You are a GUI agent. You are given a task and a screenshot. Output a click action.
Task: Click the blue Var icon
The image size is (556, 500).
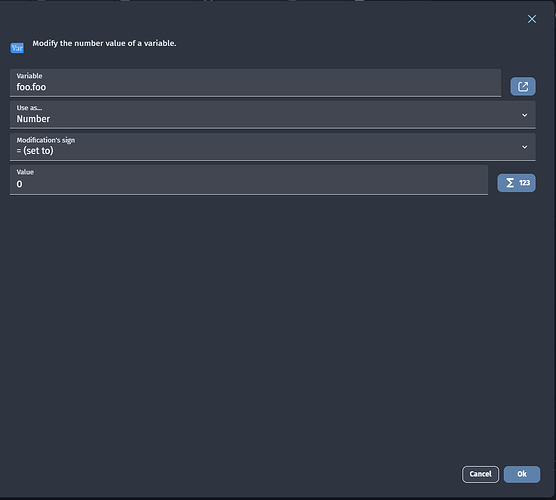[17, 48]
